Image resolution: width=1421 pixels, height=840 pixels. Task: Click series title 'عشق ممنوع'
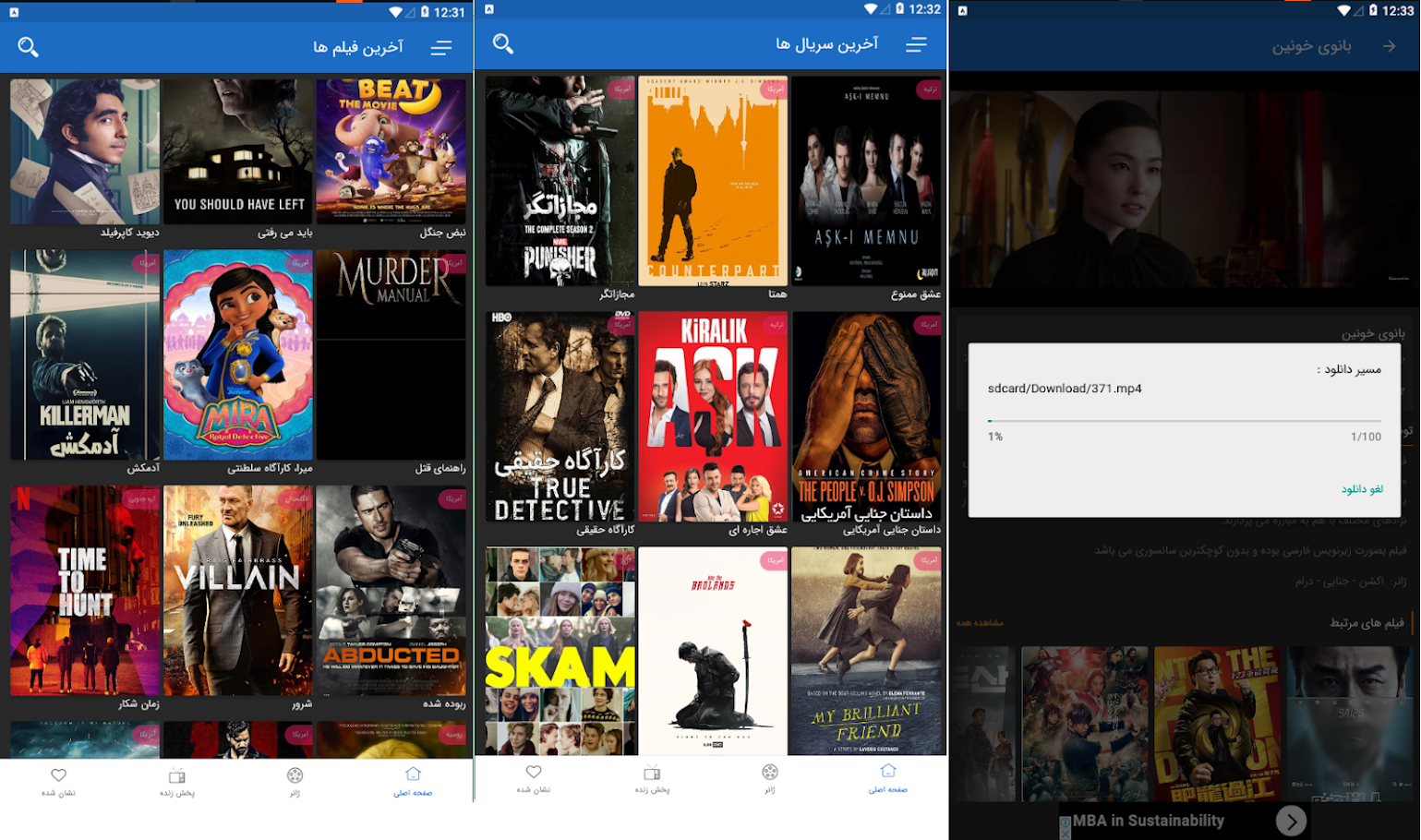(916, 294)
